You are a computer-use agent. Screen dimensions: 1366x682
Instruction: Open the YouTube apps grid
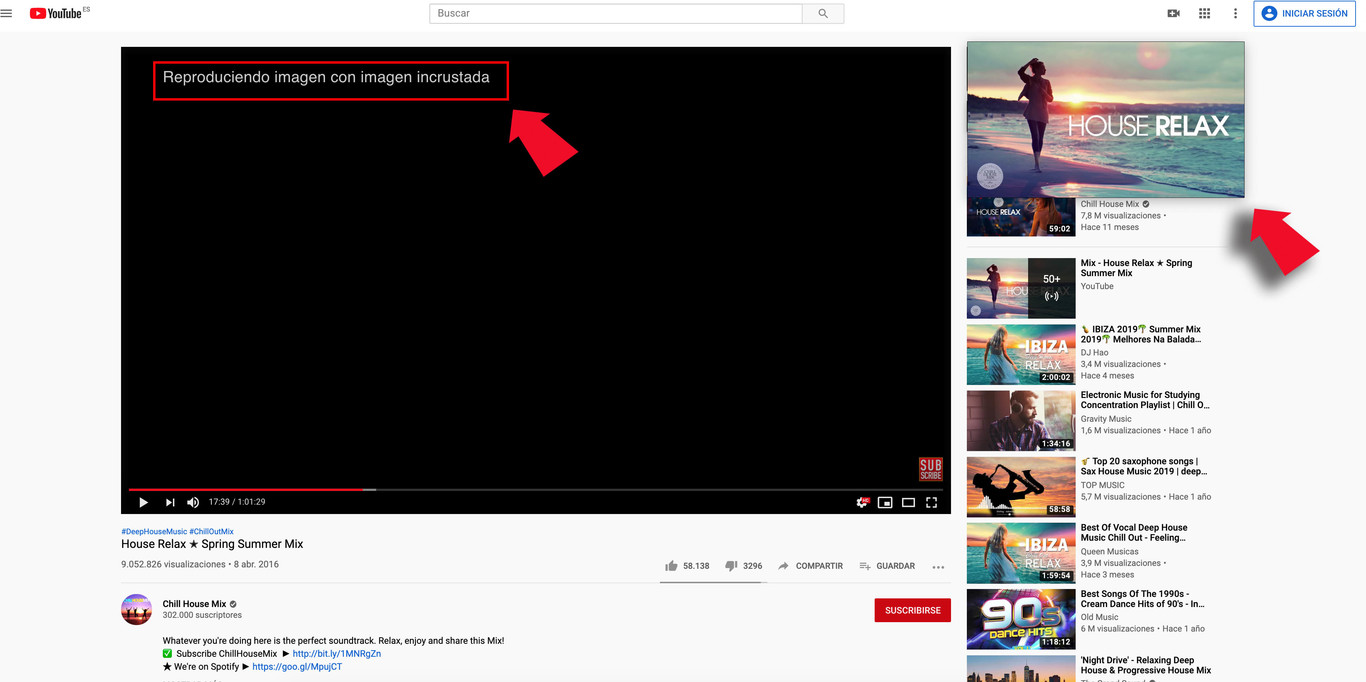pos(1204,13)
